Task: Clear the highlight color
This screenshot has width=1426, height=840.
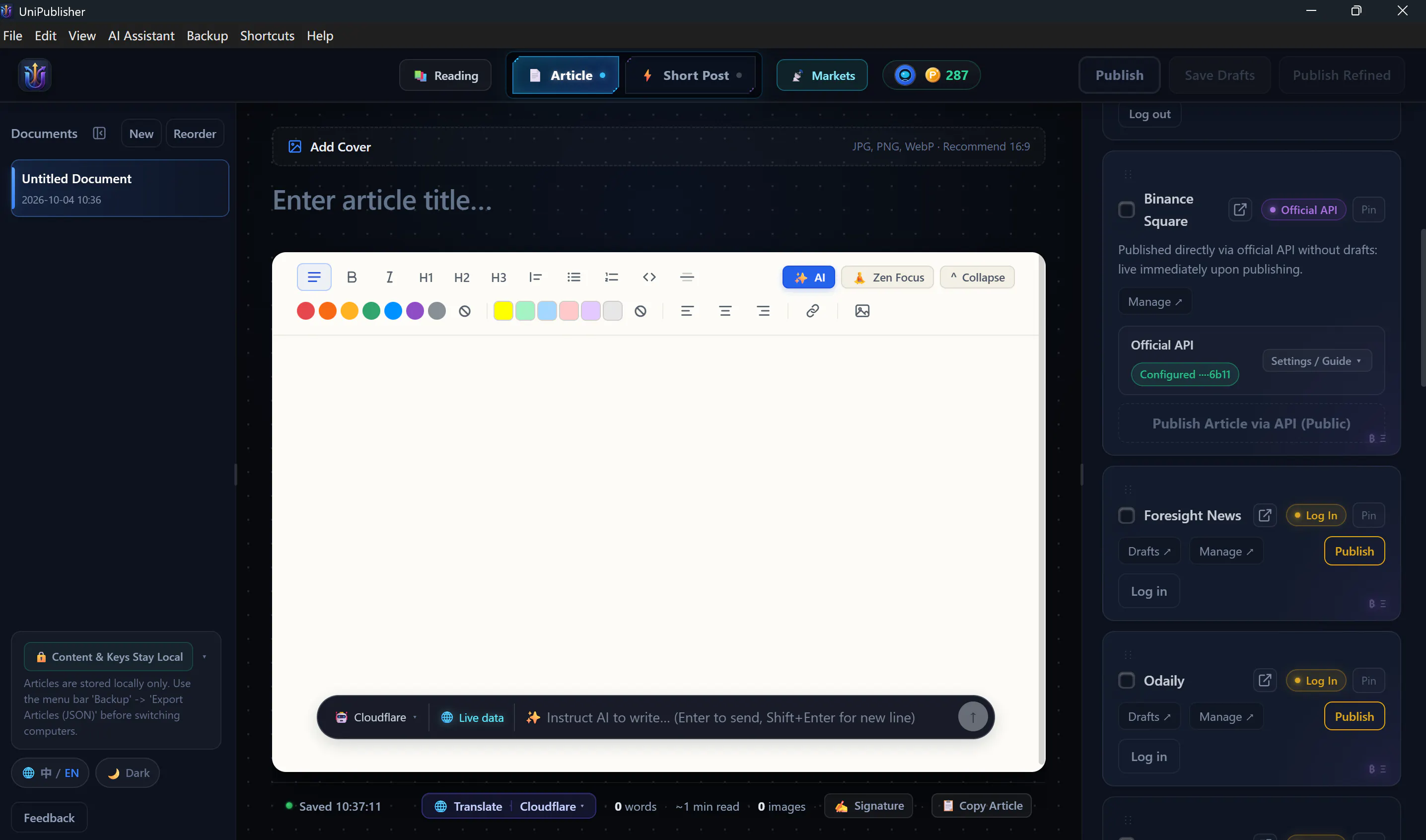Action: (x=640, y=311)
